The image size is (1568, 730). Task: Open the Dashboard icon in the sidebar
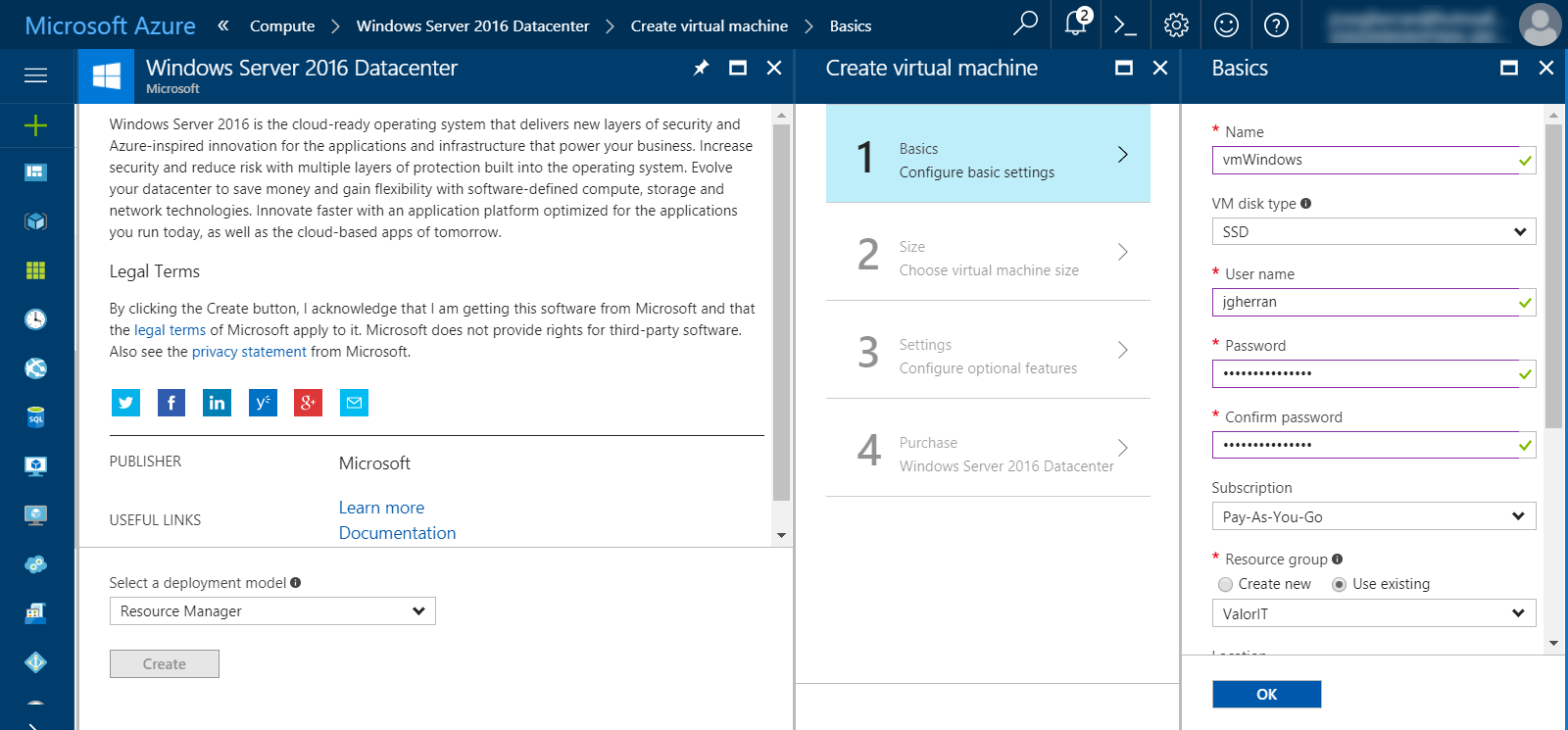(x=35, y=172)
